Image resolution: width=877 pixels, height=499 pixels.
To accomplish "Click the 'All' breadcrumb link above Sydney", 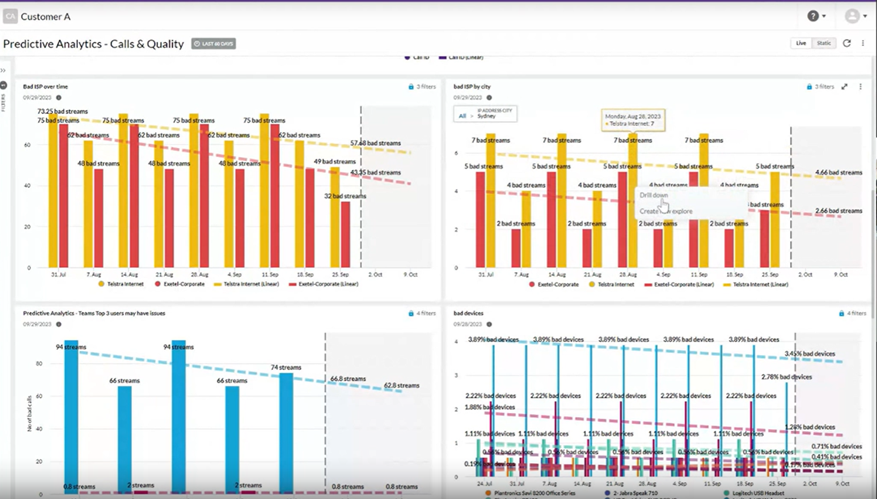I will (x=461, y=116).
